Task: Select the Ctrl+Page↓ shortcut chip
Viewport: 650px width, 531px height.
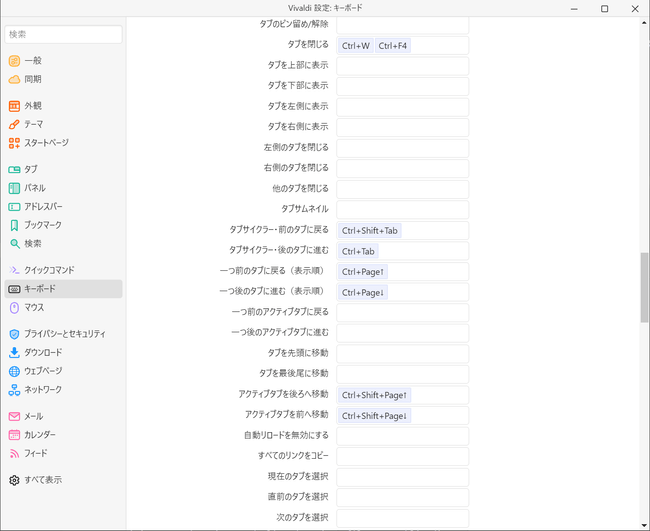Action: [x=363, y=292]
